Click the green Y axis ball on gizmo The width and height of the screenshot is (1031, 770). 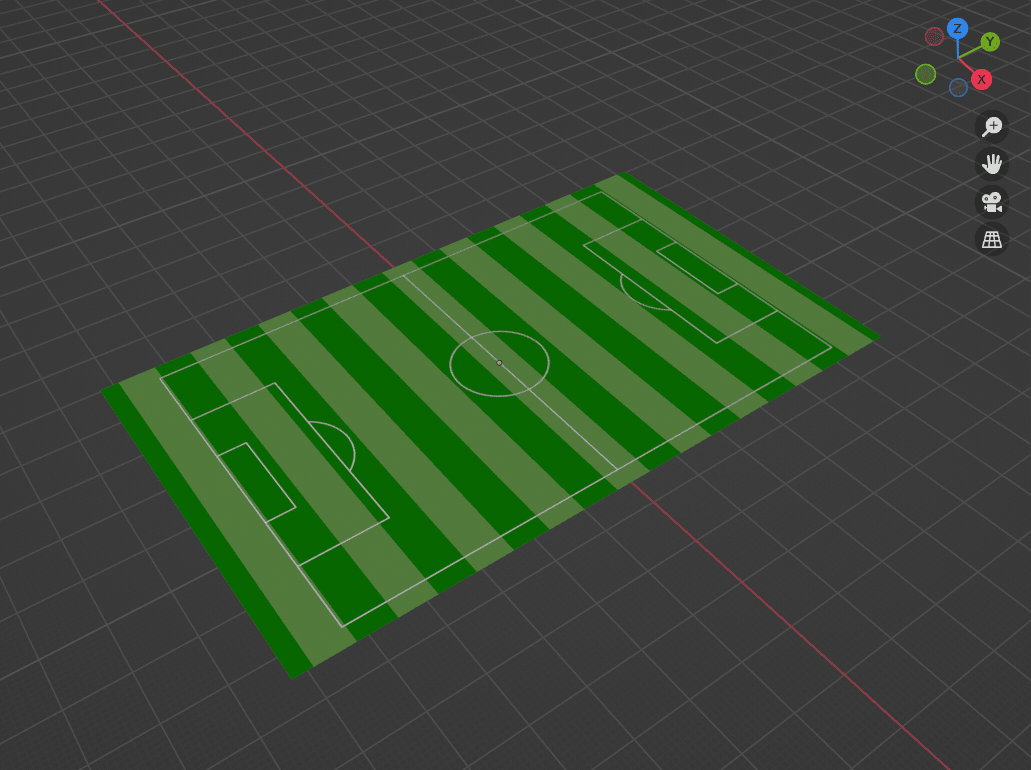[x=989, y=42]
